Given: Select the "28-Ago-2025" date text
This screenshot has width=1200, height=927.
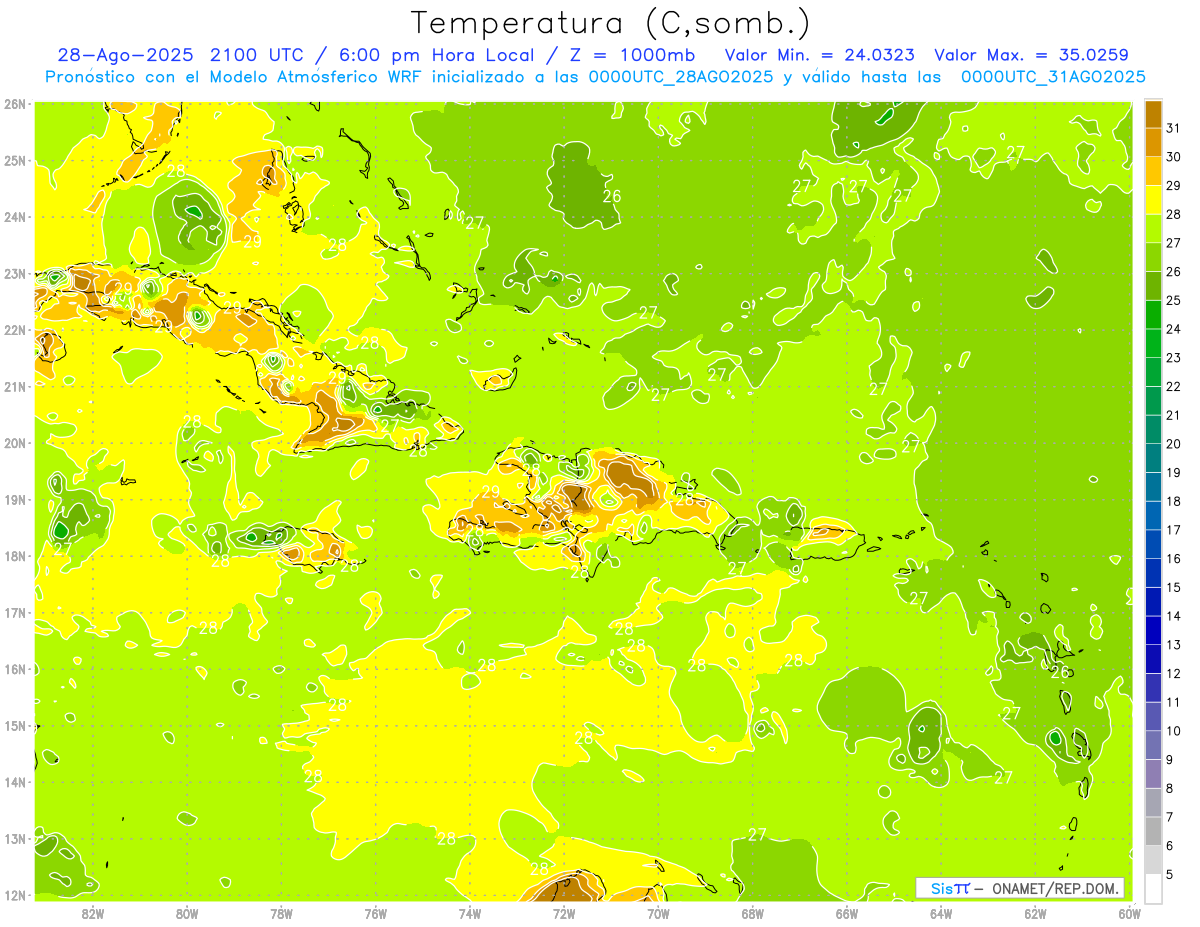Looking at the screenshot, I should pyautogui.click(x=126, y=56).
